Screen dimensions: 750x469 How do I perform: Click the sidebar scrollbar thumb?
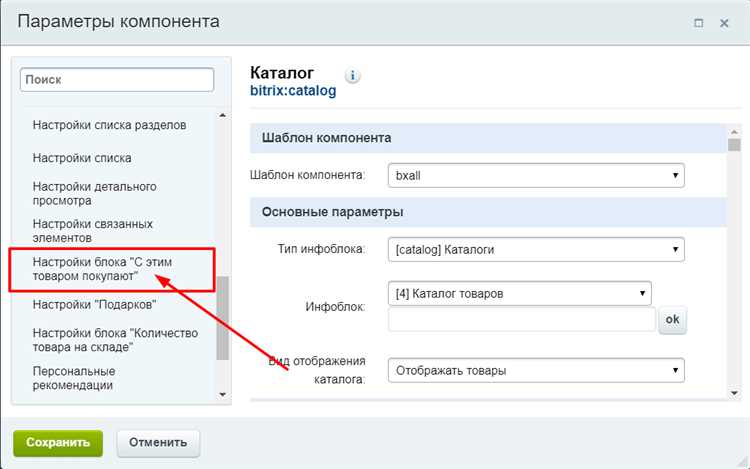[222, 318]
